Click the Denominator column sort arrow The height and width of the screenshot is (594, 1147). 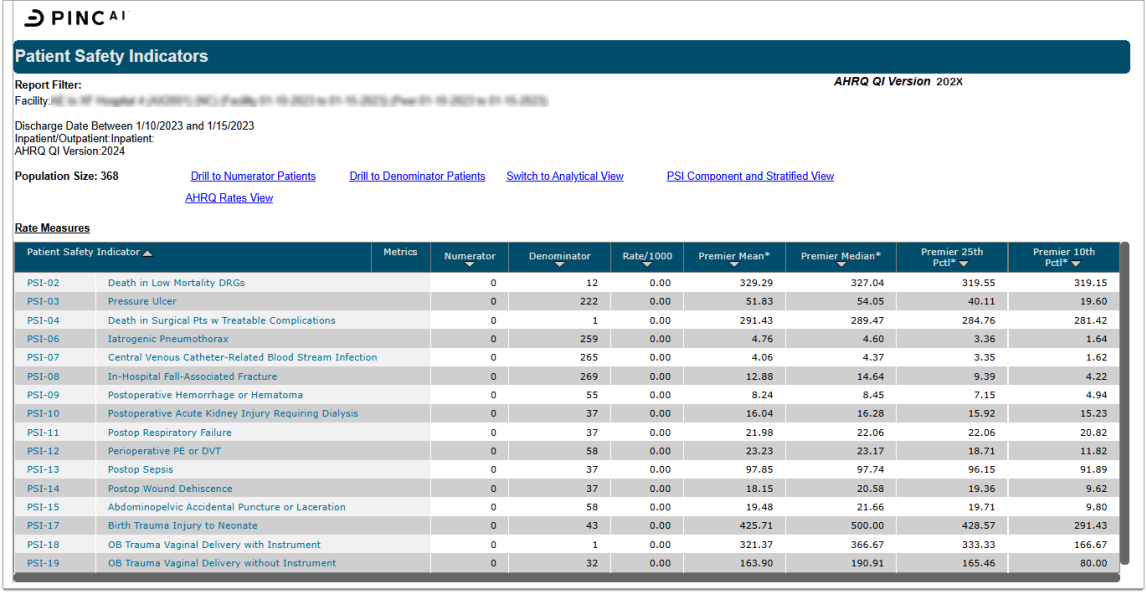559,265
